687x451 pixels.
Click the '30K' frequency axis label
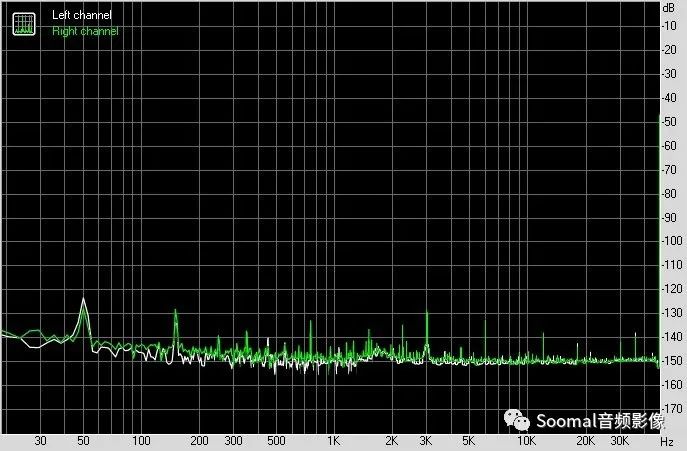click(x=620, y=440)
